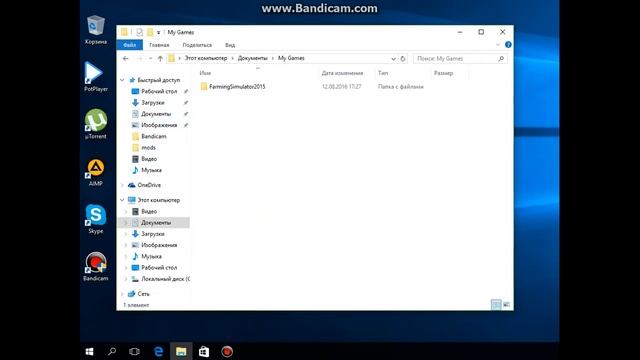Click the Windows Start button
Screen dimensions: 640x360
tap(89, 351)
